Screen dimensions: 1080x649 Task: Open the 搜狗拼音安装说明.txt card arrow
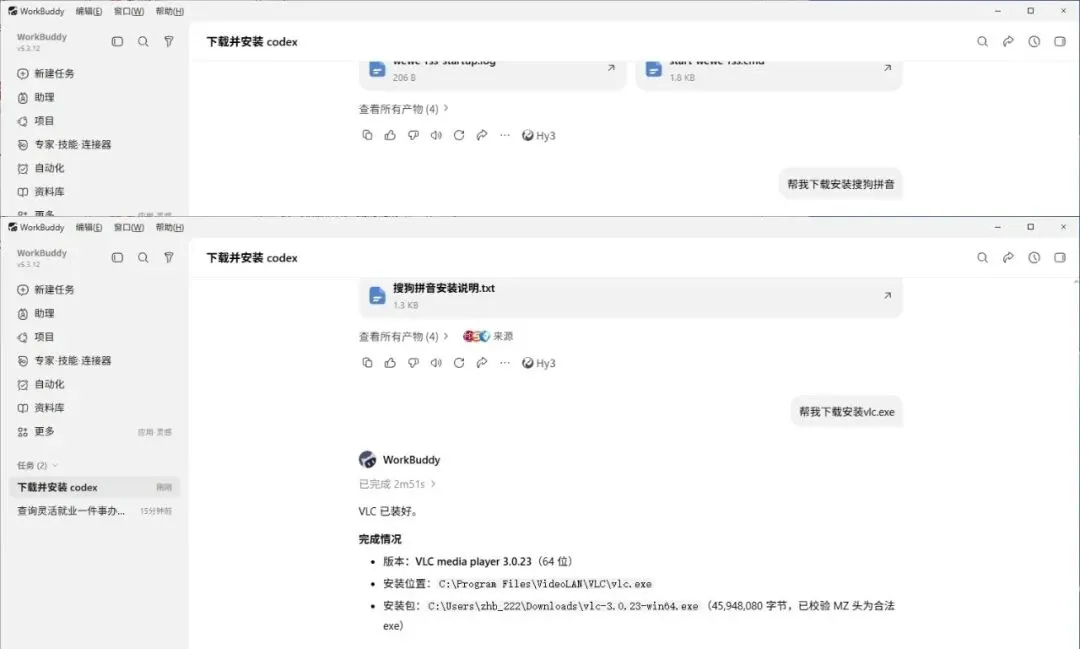887,295
